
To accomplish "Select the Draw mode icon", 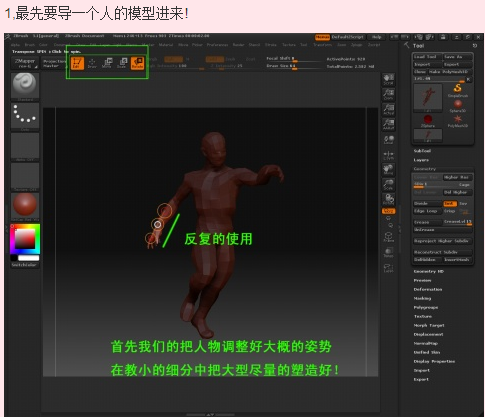I will click(92, 63).
